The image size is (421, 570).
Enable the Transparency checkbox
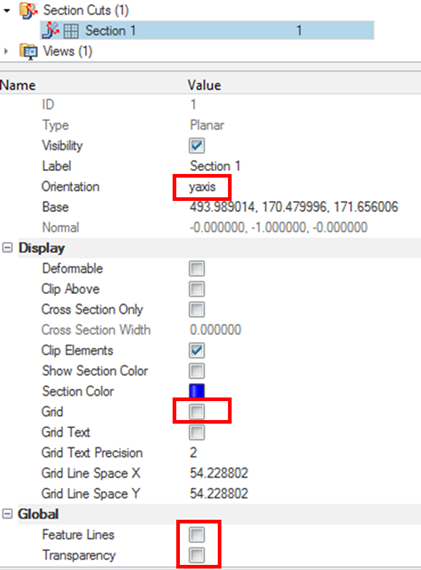tap(197, 555)
